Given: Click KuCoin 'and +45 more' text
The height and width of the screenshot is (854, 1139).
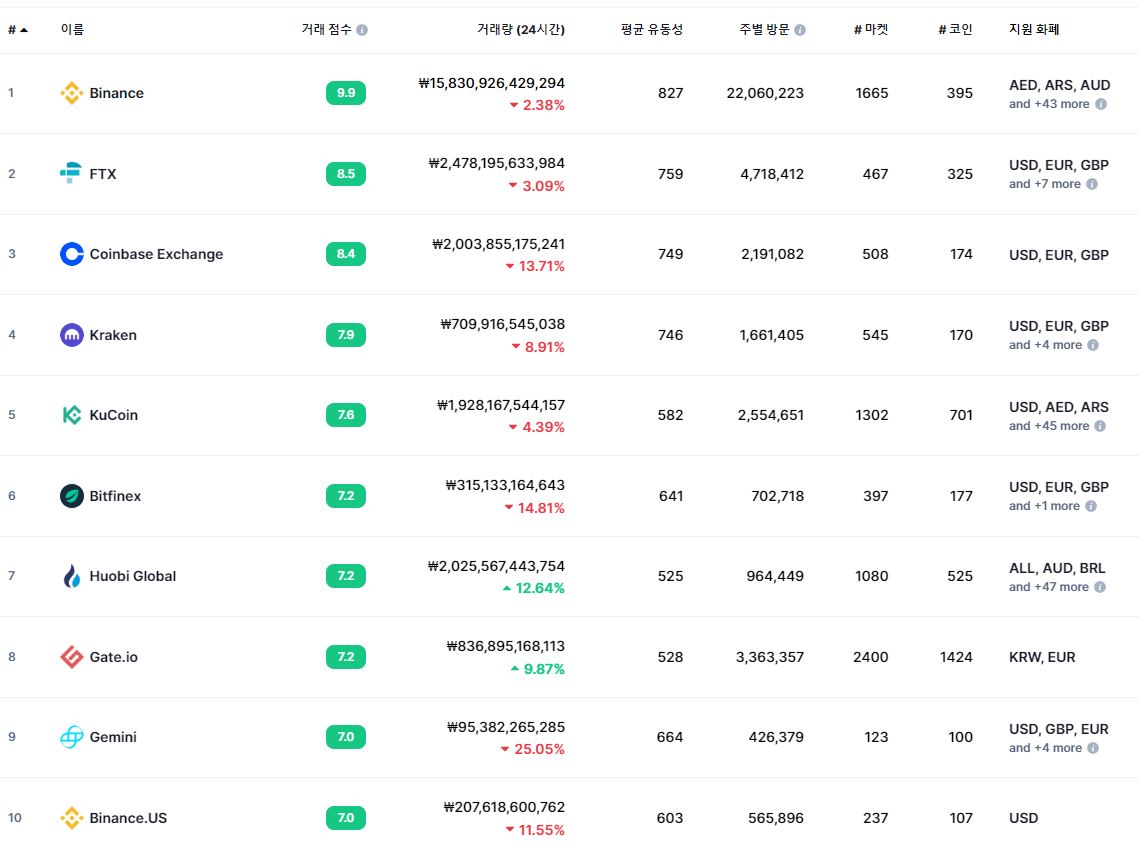Looking at the screenshot, I should tap(1049, 426).
